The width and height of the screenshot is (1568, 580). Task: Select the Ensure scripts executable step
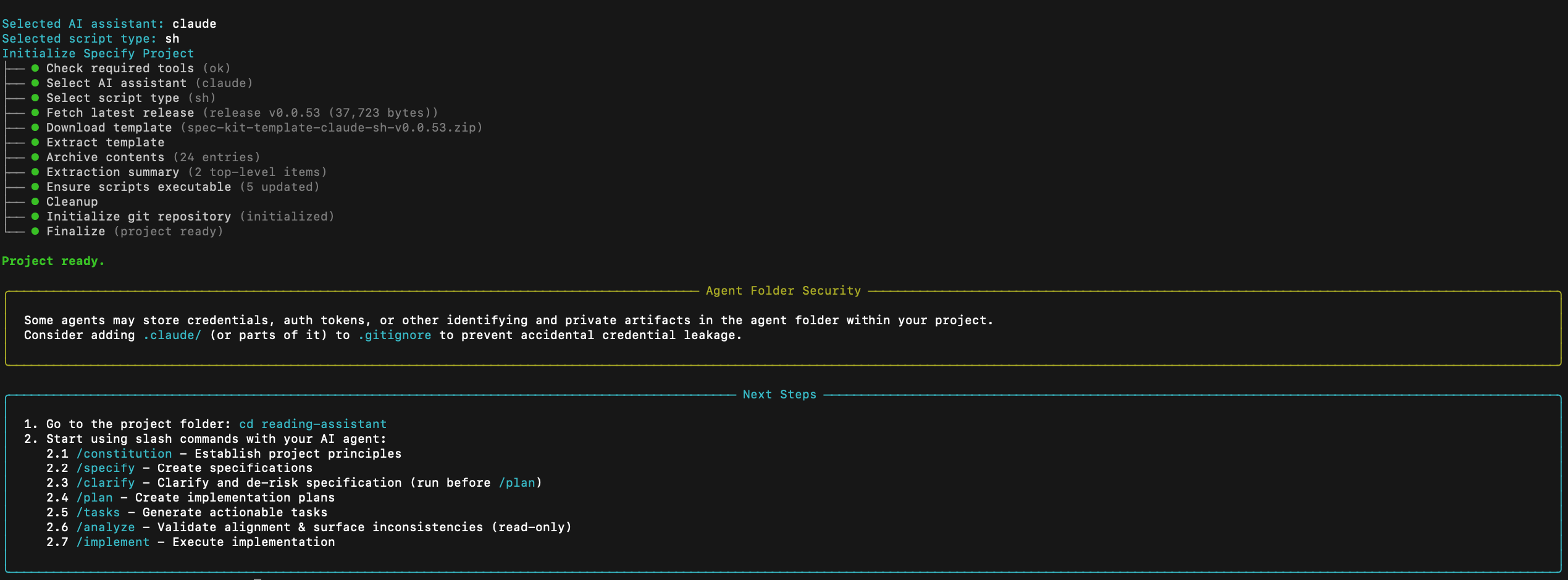138,187
